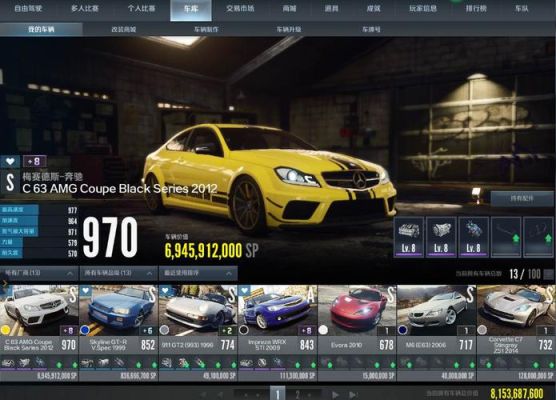Screen dimensions: 556x400
Task: Open the 排行榜 leaderboard tab
Action: coord(476,9)
